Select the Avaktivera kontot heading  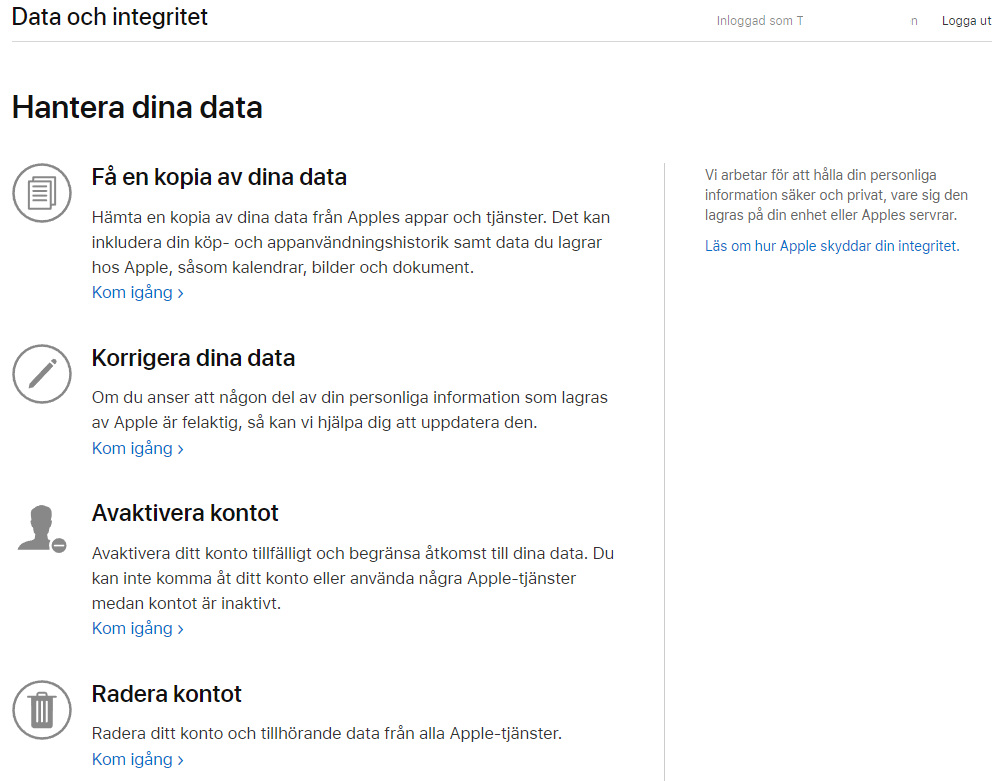185,513
